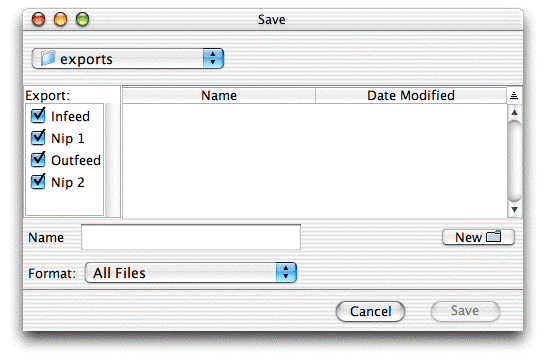Click the yellow minimize window button
Viewport: 553px width, 361px height.
tap(60, 19)
